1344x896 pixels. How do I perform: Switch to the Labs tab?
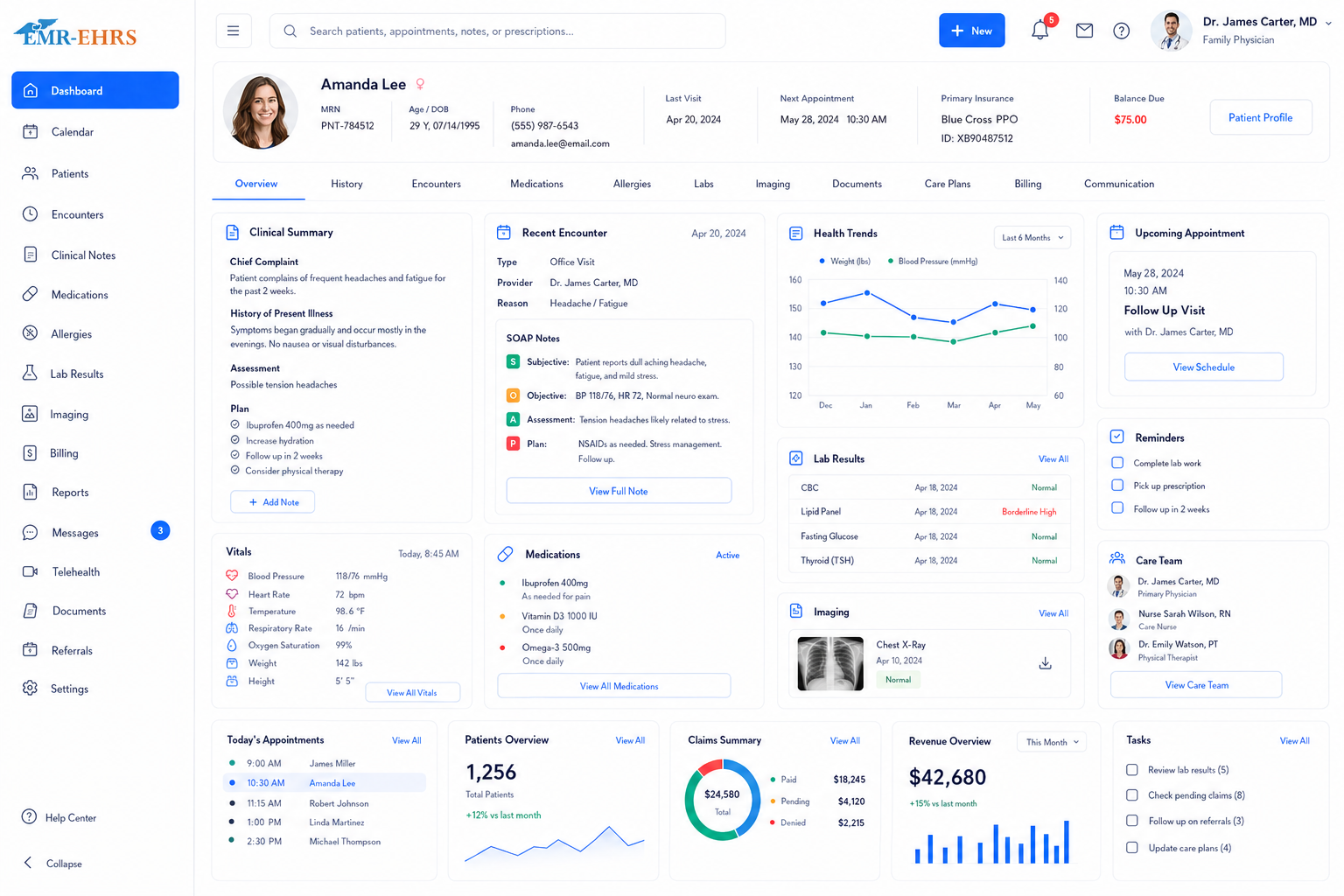[x=703, y=184]
